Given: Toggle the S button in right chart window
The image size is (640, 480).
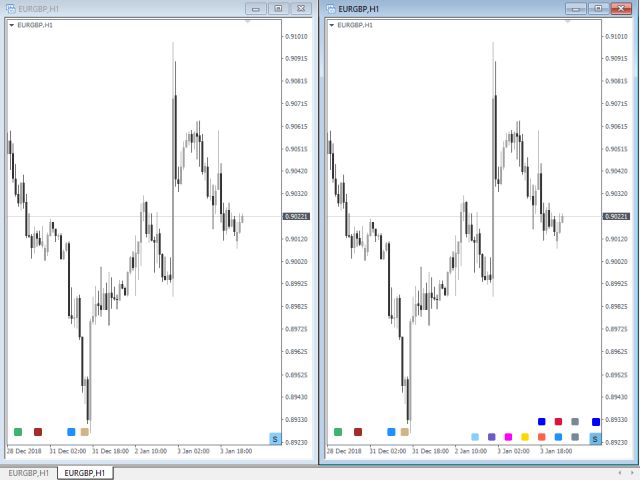Looking at the screenshot, I should pyautogui.click(x=595, y=439).
